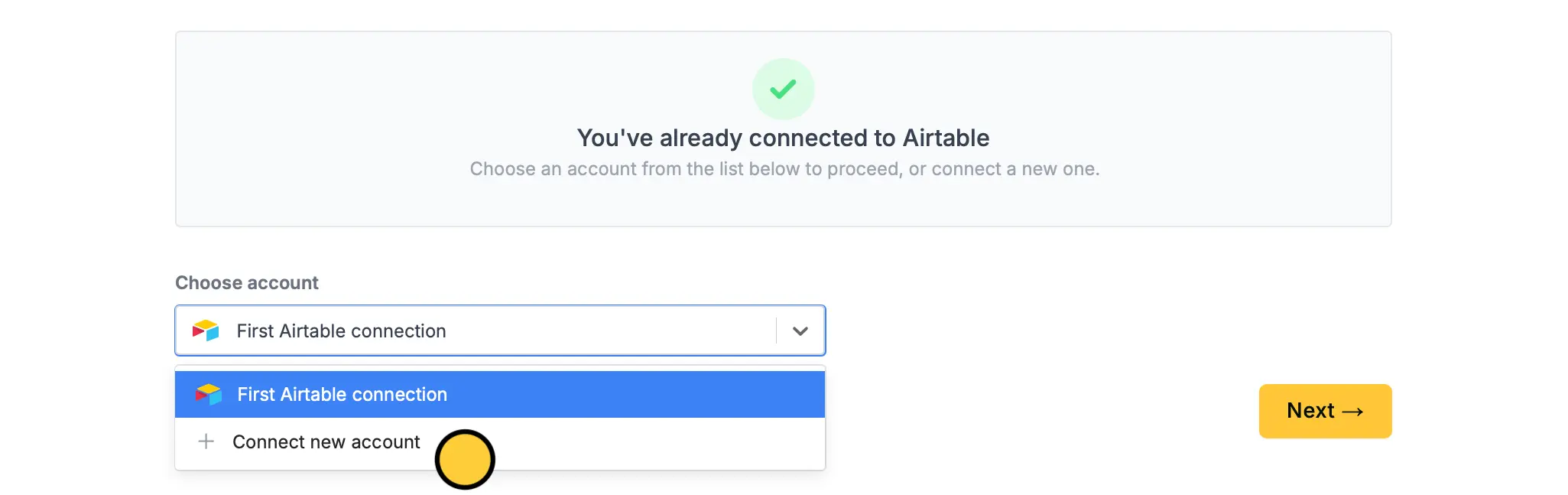Click the yellow highlight circle near Connect new account
This screenshot has height=495, width=1568.
point(465,460)
